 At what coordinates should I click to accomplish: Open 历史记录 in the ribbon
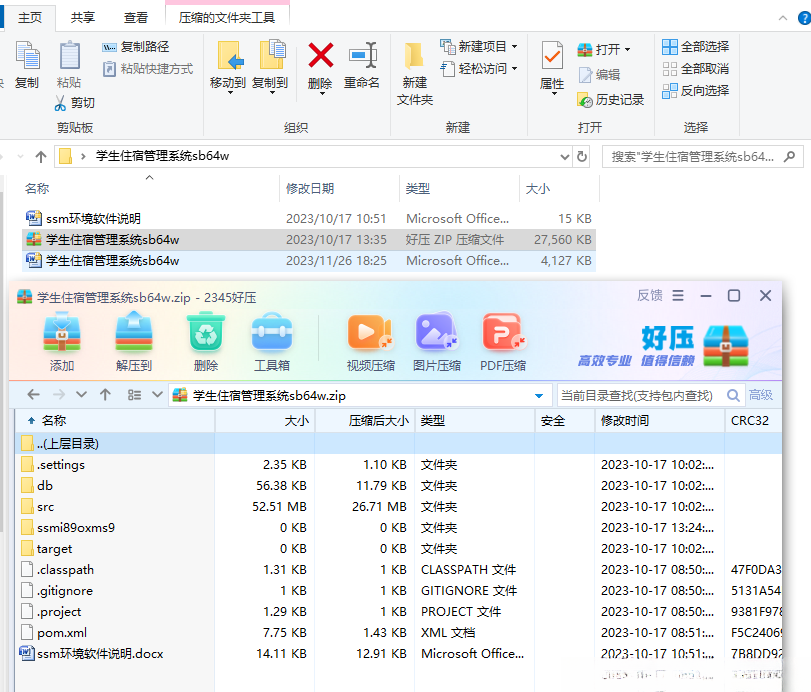(611, 99)
